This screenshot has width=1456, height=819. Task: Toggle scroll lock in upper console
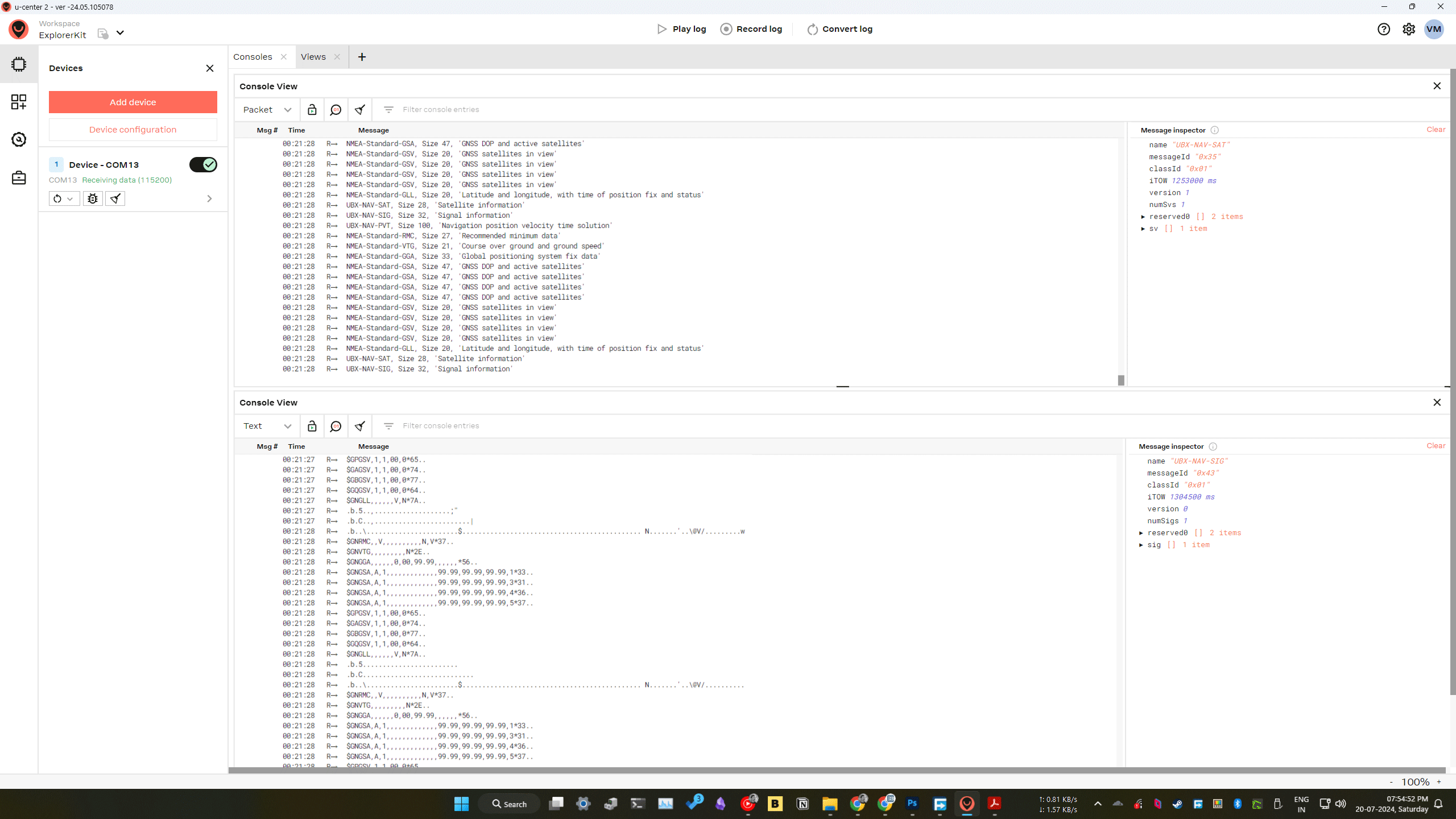point(312,110)
